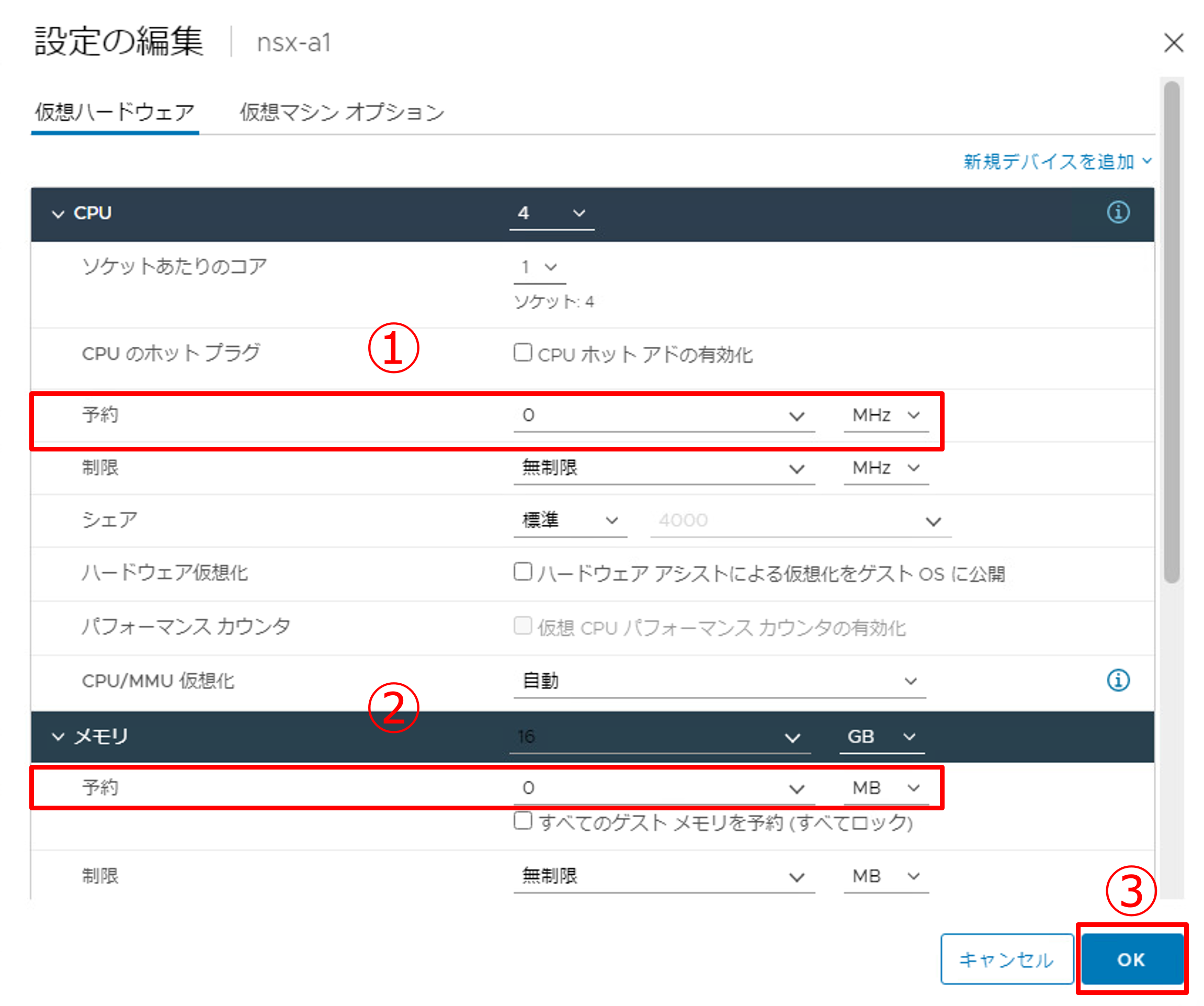
Task: Click the キャンセル button
Action: pyautogui.click(x=1006, y=959)
